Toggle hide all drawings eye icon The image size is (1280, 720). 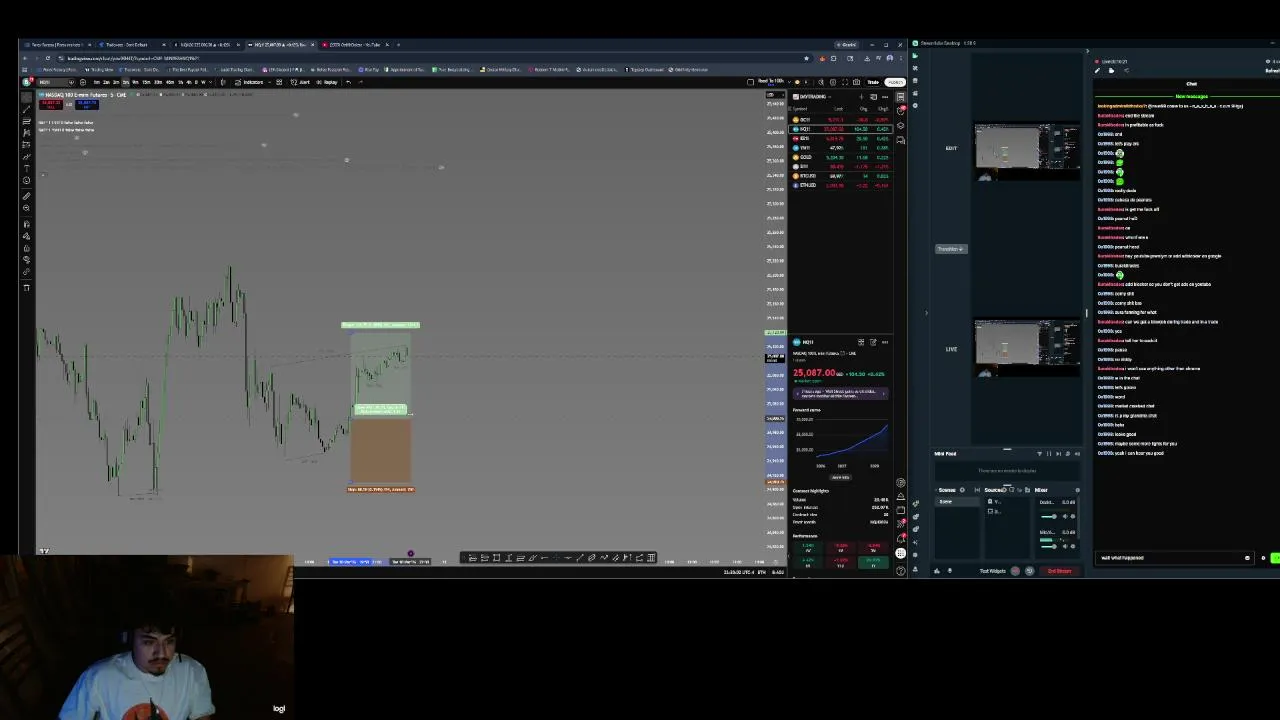tap(27, 260)
